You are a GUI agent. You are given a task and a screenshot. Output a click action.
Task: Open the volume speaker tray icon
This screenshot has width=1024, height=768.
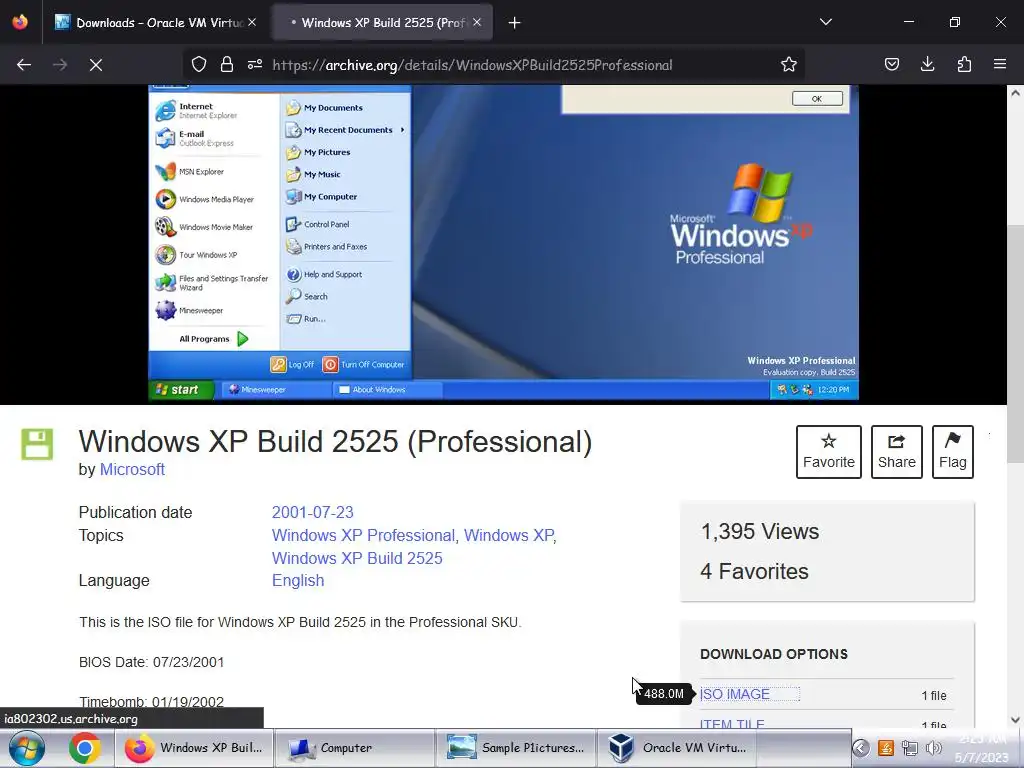tap(934, 748)
